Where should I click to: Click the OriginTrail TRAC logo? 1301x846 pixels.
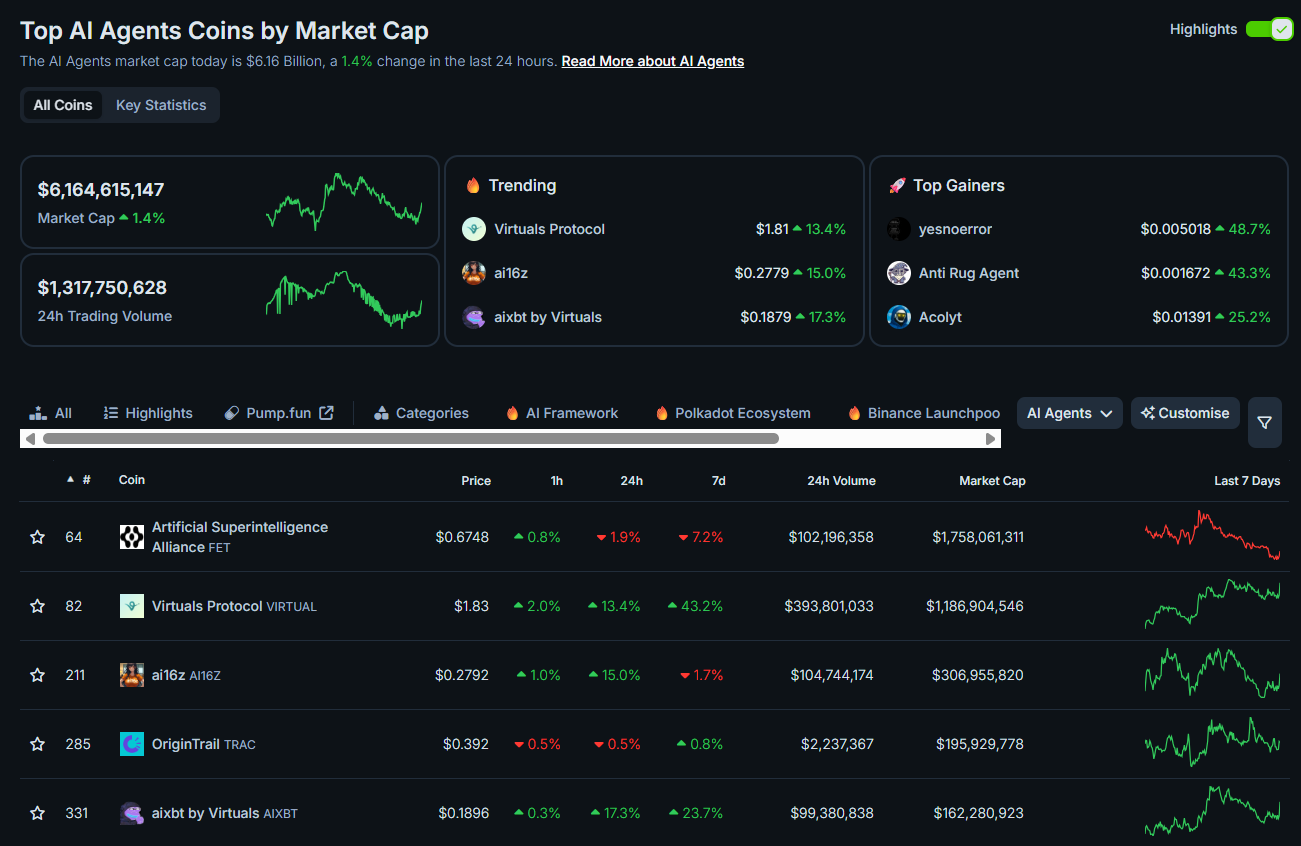132,744
